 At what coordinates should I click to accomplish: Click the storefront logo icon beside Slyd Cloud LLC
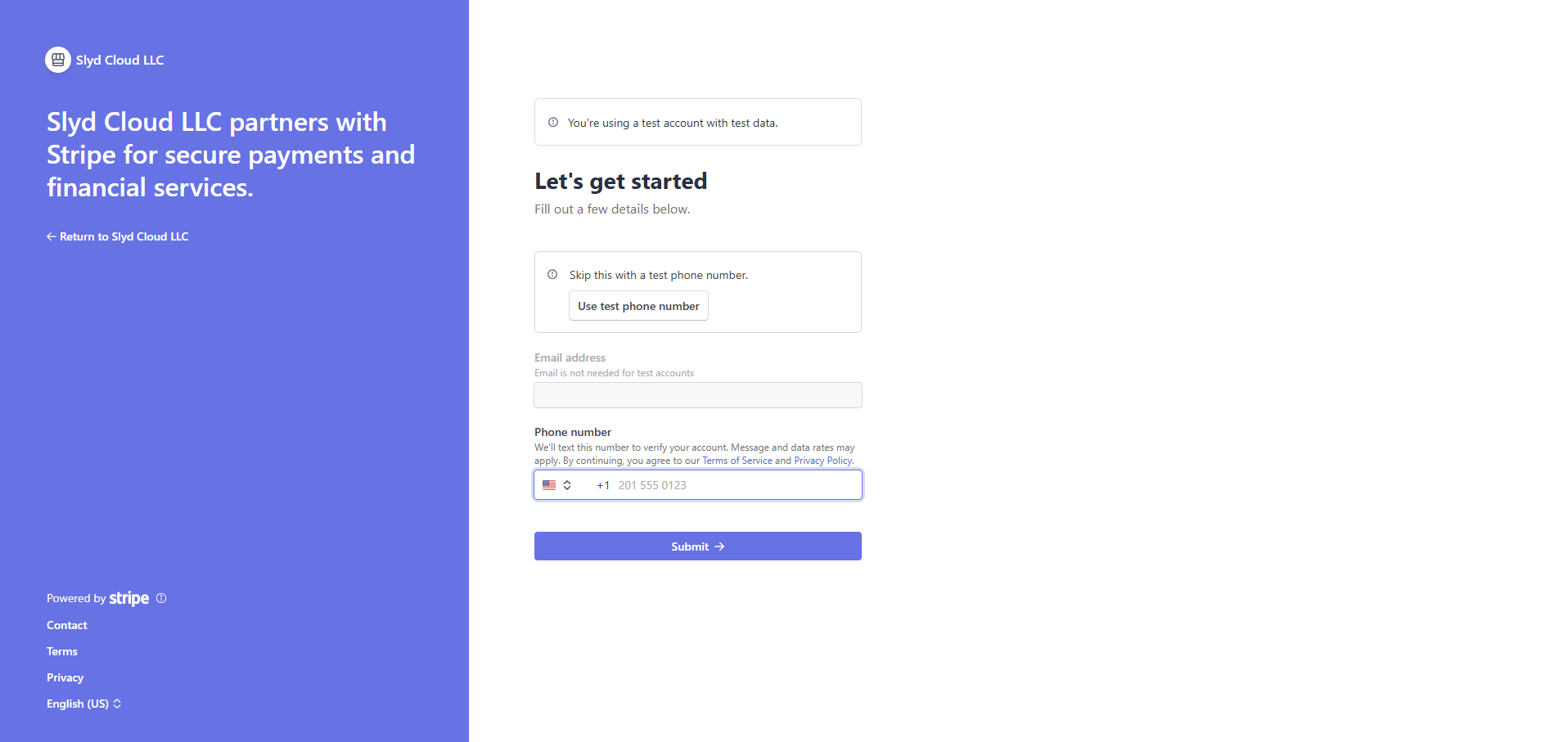[x=57, y=59]
